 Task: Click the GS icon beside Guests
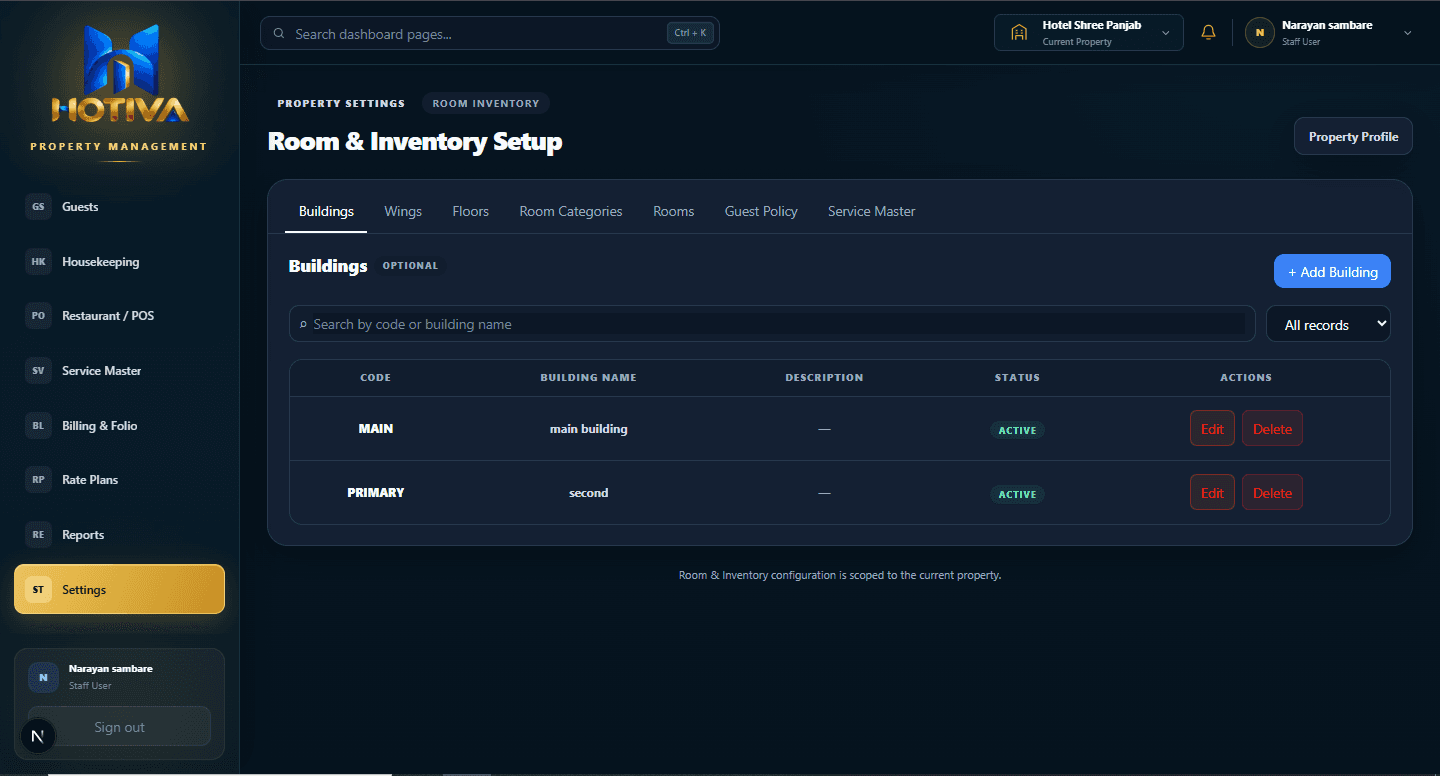tap(38, 207)
